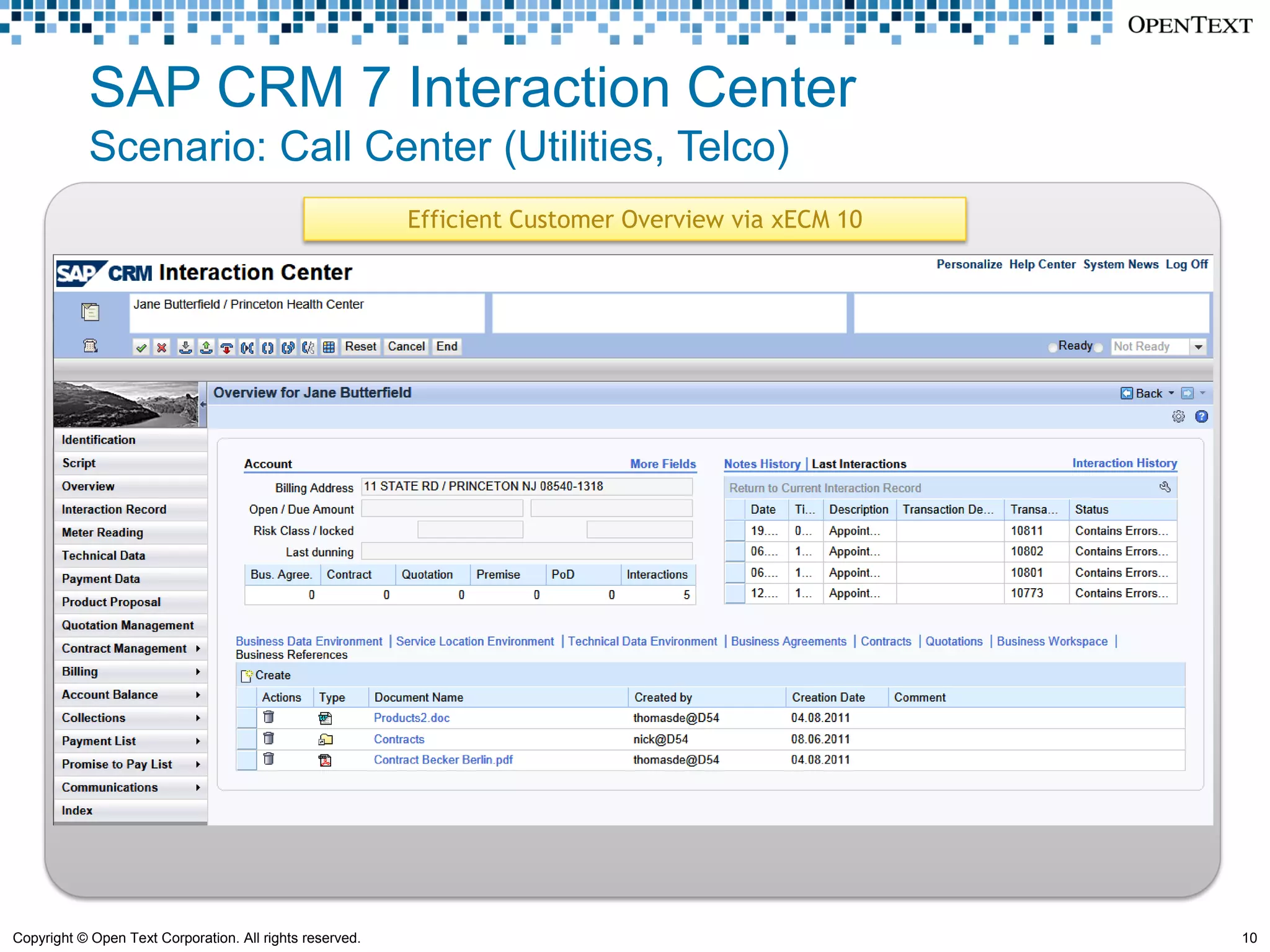
Task: Click the wrench icon in Last Interactions
Action: 1165,487
